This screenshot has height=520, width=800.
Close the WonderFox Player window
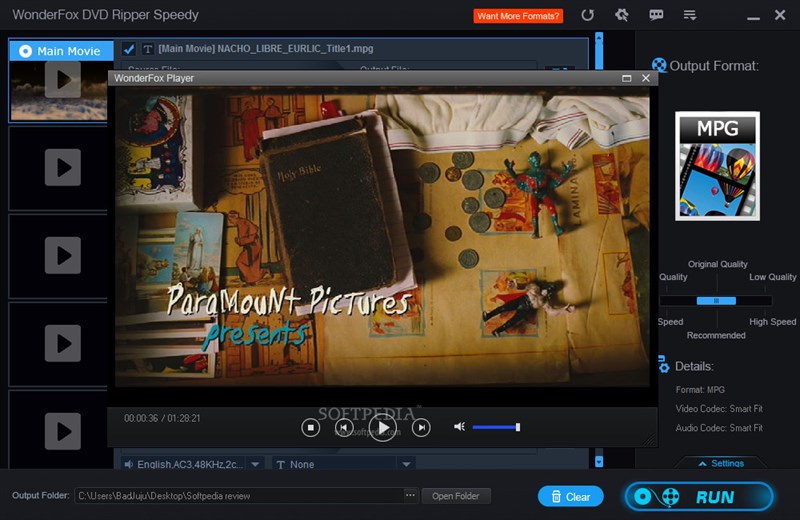645,78
